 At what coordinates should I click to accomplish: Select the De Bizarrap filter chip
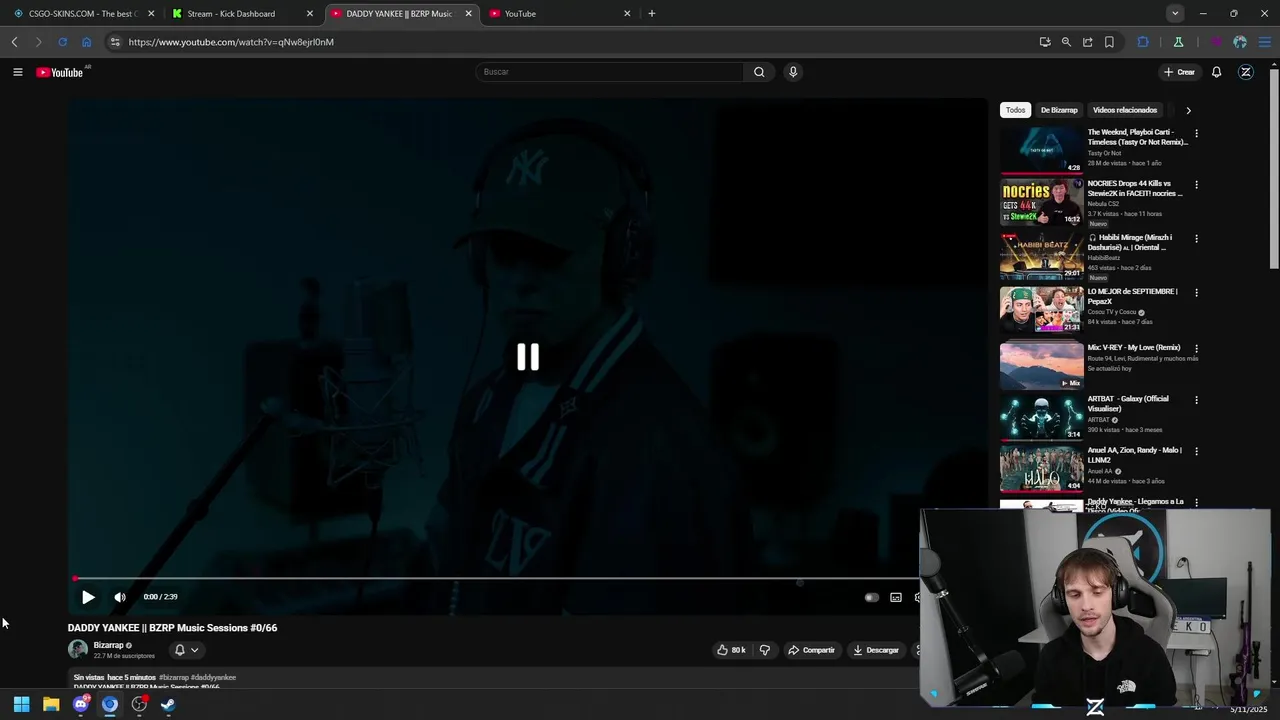click(x=1059, y=110)
